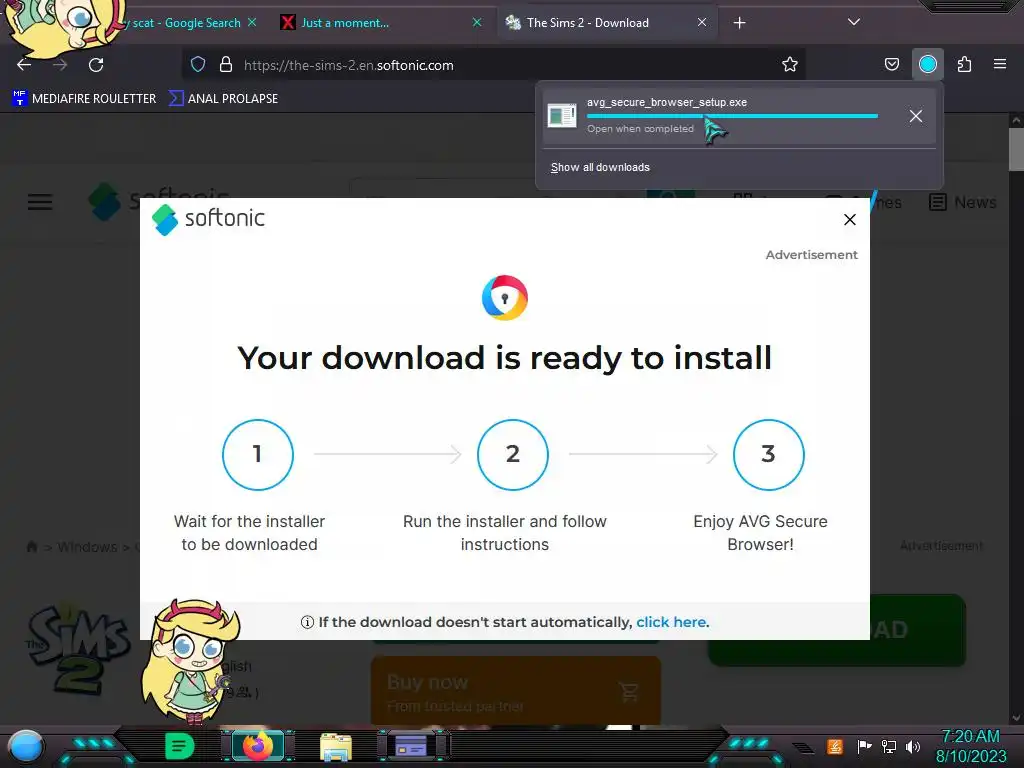
Task: Close The Sims 2 - Download tab
Action: click(x=701, y=22)
